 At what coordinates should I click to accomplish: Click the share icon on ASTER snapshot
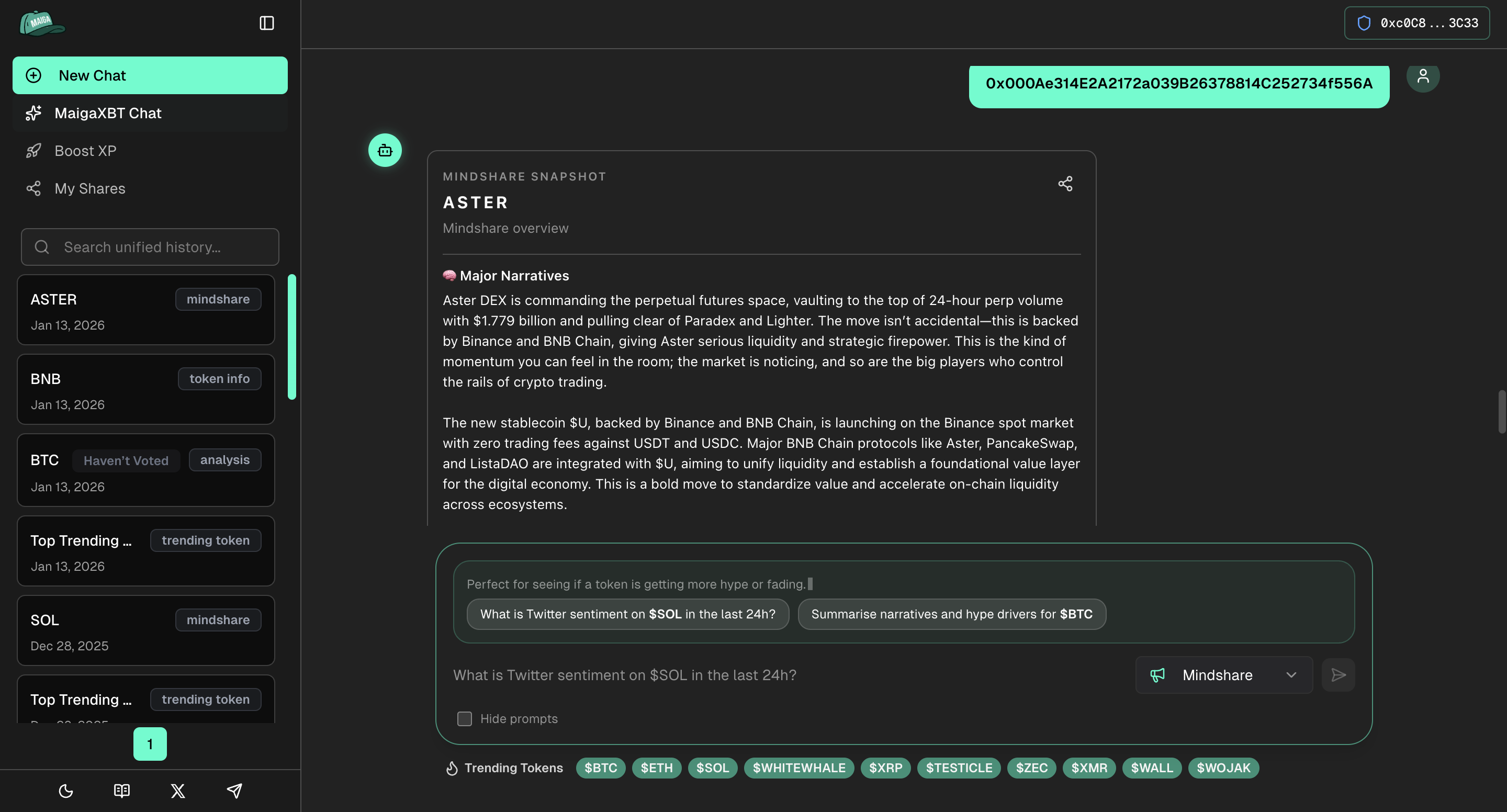tap(1065, 184)
